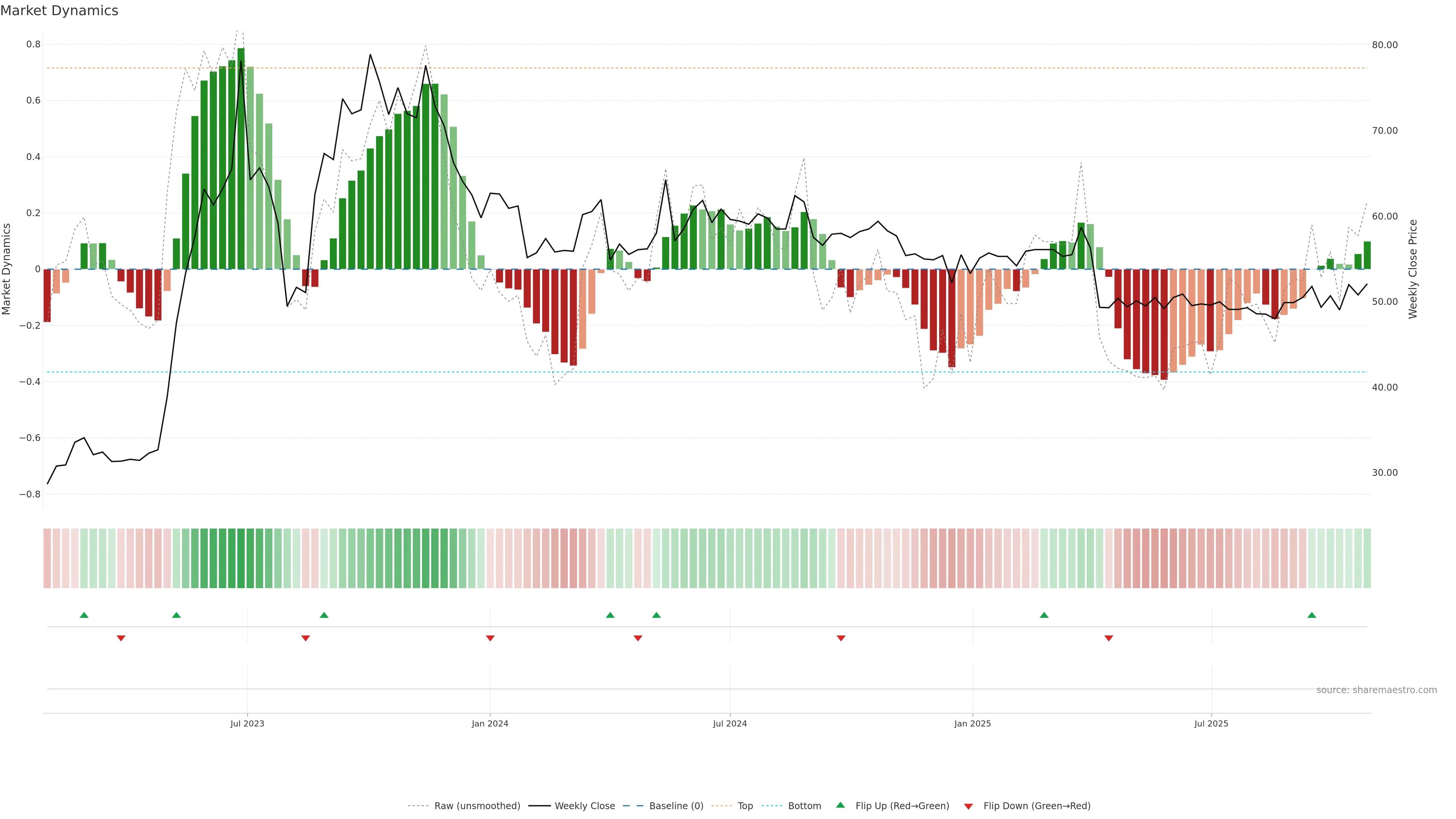Click the Jan 2025 x-axis label
Viewport: 1456px width, 819px height.
click(972, 723)
